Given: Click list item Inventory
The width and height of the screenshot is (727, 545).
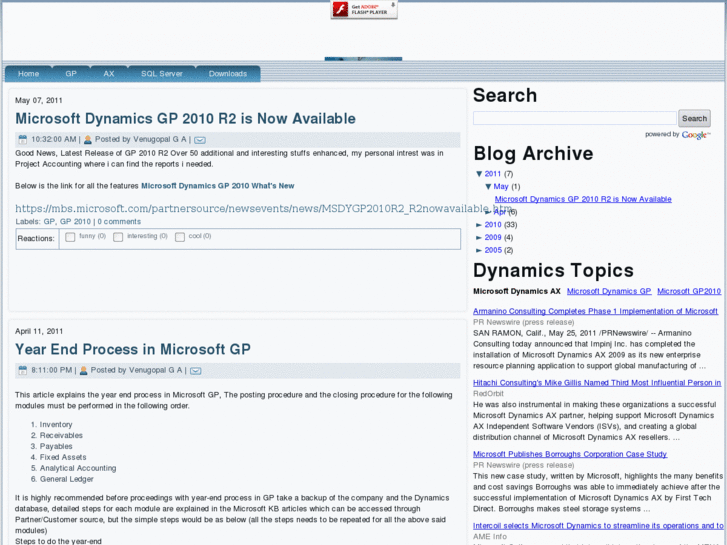Looking at the screenshot, I should click(56, 424).
